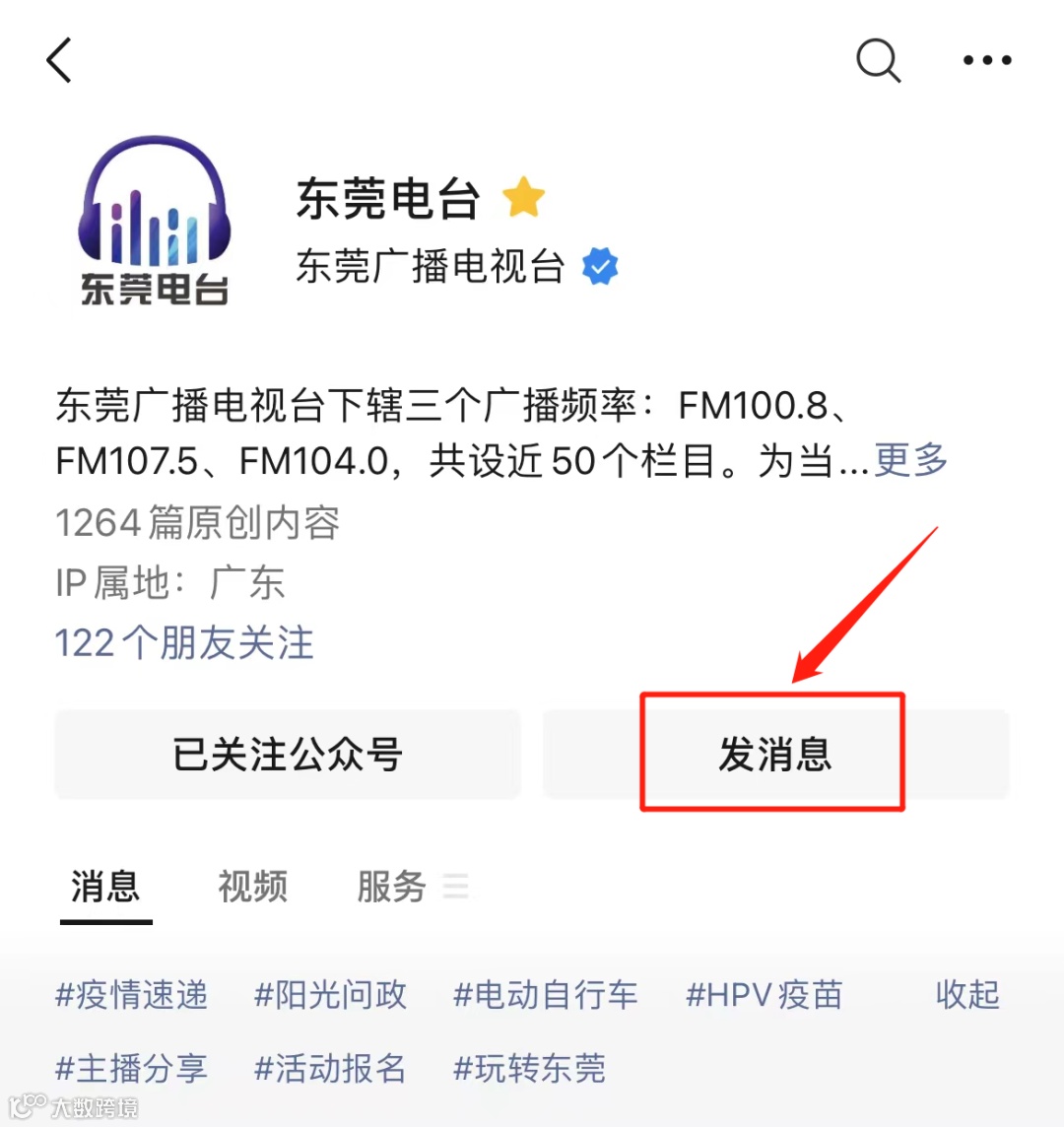Tap the 发消息 button
Screen dimensions: 1064x1127
point(775,754)
